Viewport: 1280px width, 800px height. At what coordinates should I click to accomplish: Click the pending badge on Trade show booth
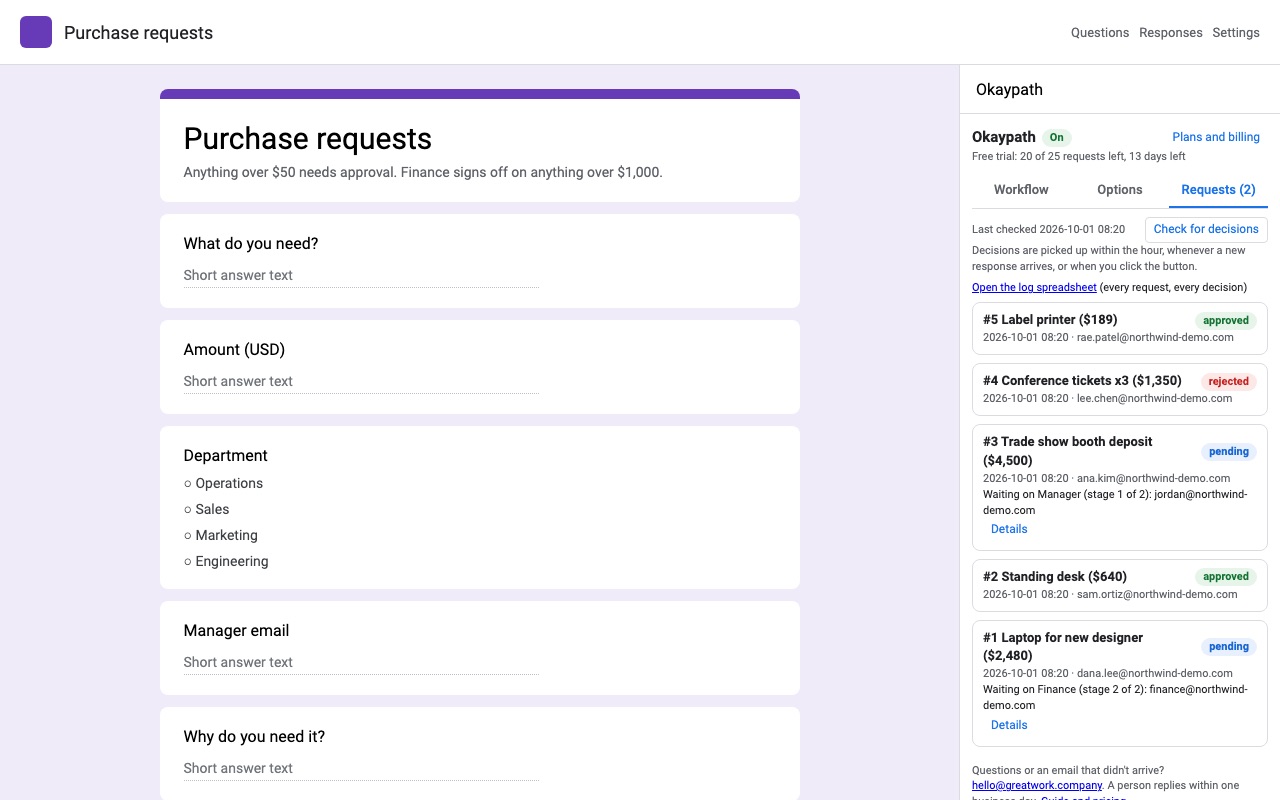pyautogui.click(x=1229, y=452)
